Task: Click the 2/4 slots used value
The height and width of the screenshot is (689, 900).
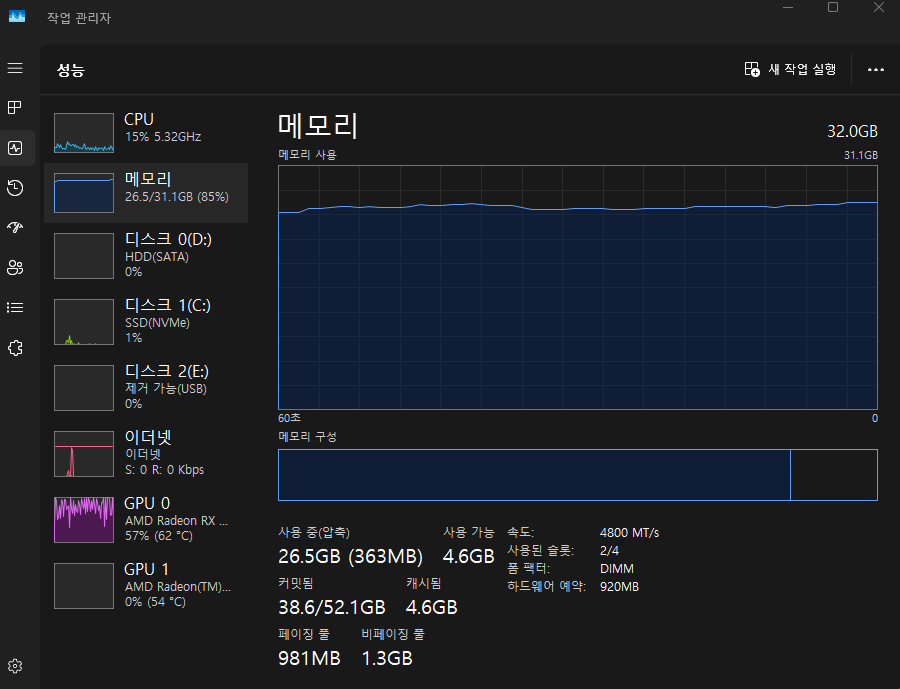Action: click(609, 551)
